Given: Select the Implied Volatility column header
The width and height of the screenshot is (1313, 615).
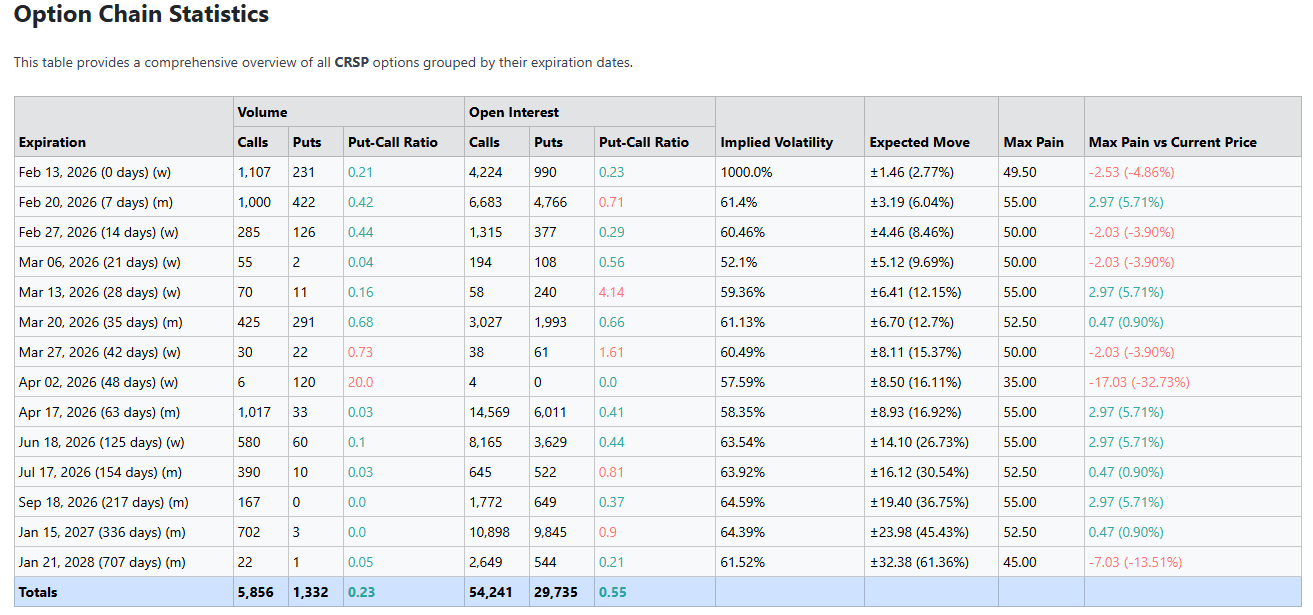Looking at the screenshot, I should click(776, 142).
